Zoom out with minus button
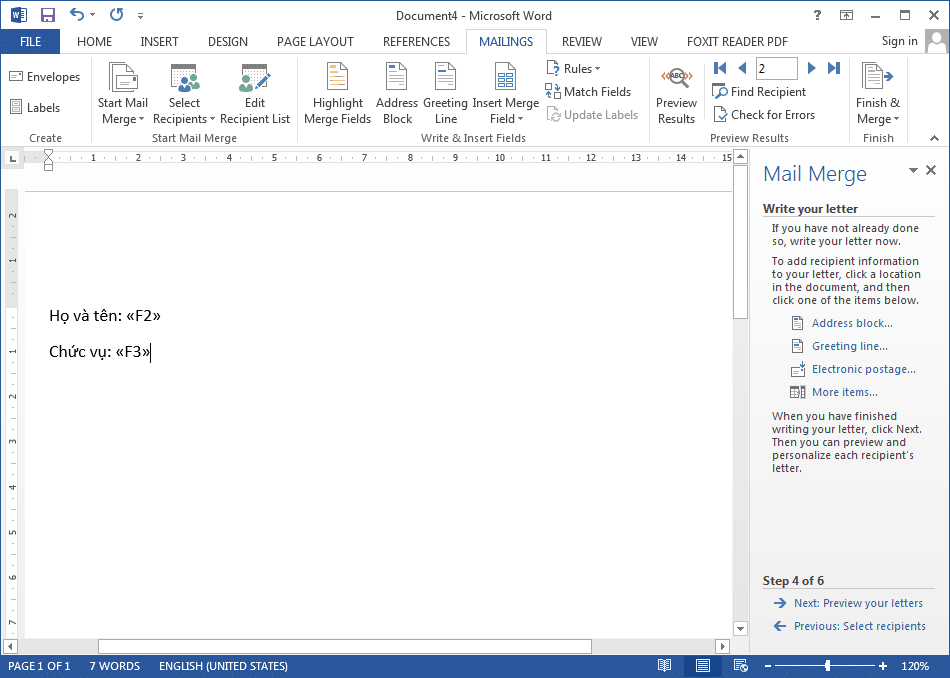Viewport: 950px width, 678px height. 768,666
